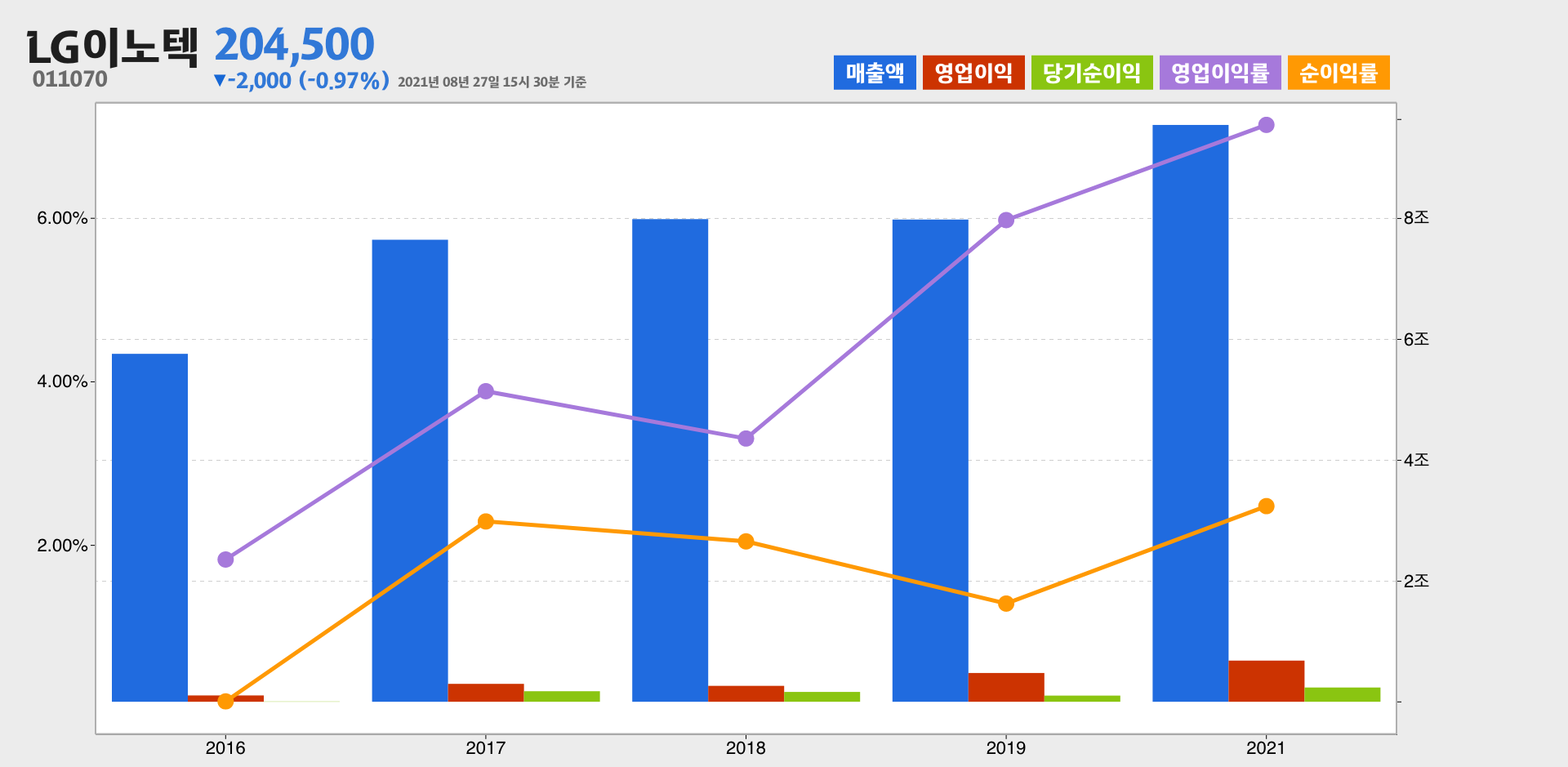Click the 2019 purple operating margin point
1568x767 pixels.
[x=1006, y=220]
